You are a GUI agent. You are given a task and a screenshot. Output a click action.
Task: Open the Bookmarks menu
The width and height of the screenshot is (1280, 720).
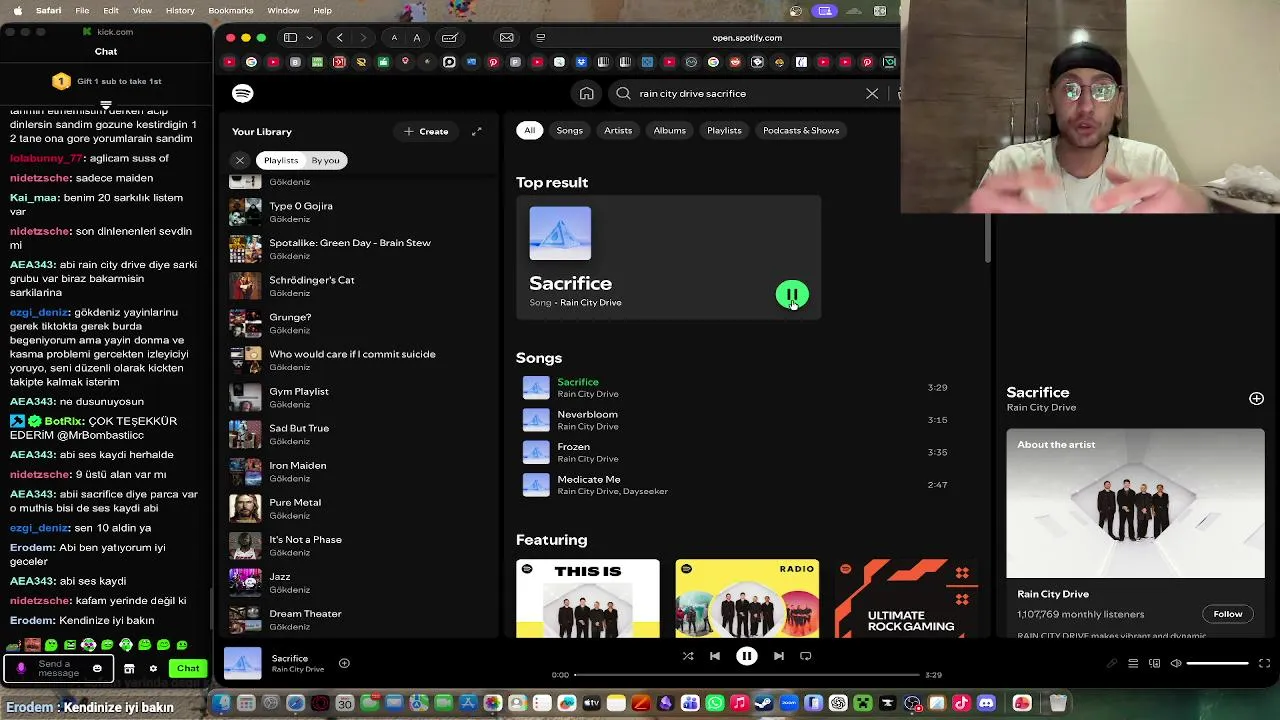tap(231, 10)
